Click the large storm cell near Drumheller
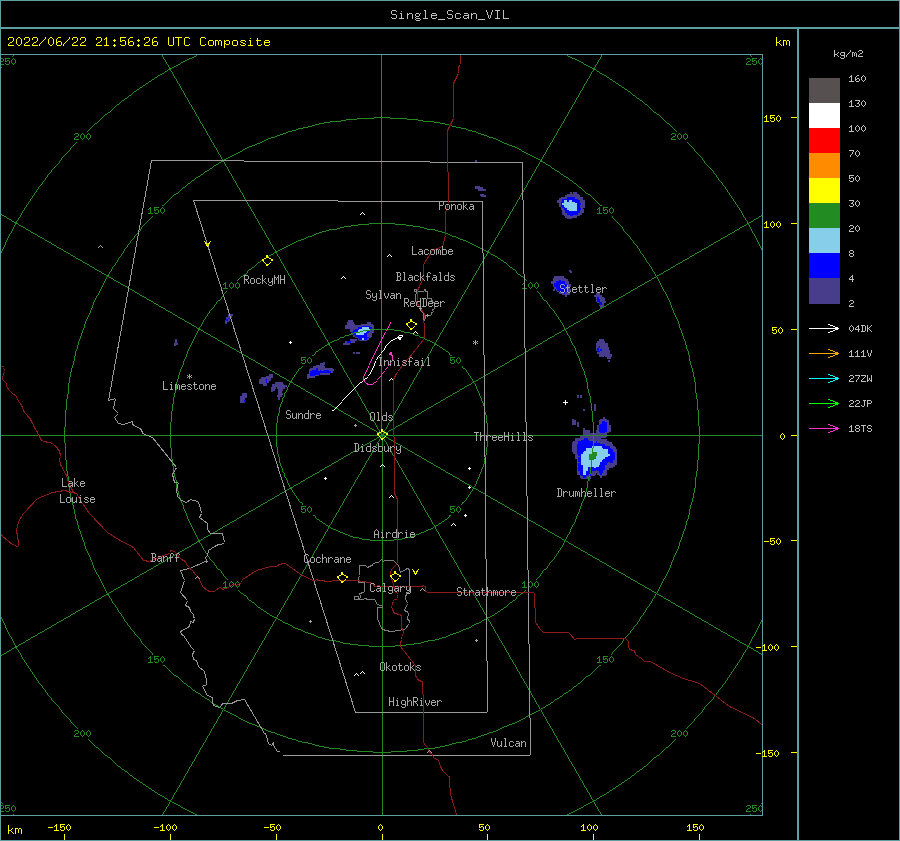Screen dimensions: 900x841 click(593, 456)
